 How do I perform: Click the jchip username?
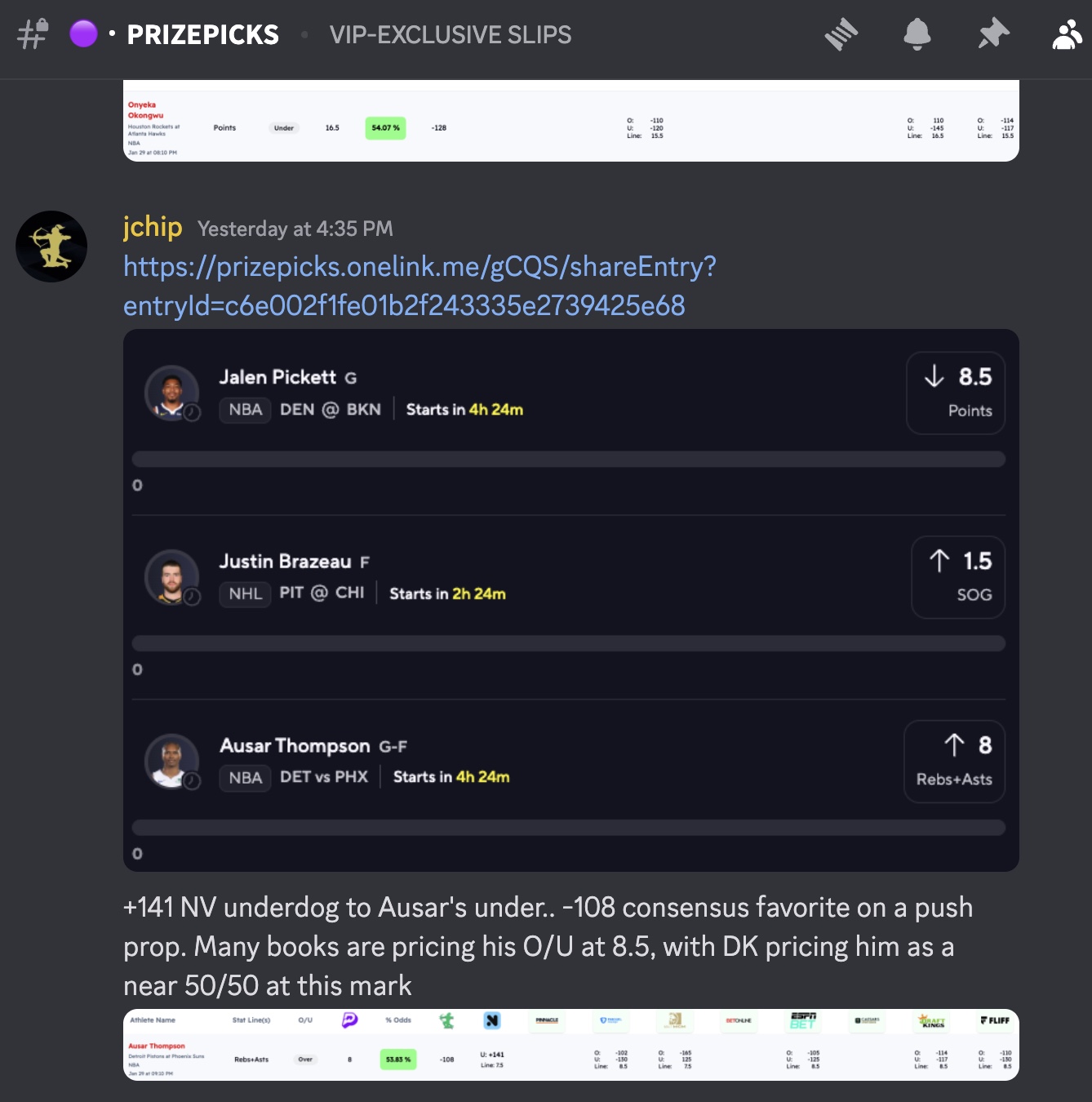pyautogui.click(x=153, y=227)
